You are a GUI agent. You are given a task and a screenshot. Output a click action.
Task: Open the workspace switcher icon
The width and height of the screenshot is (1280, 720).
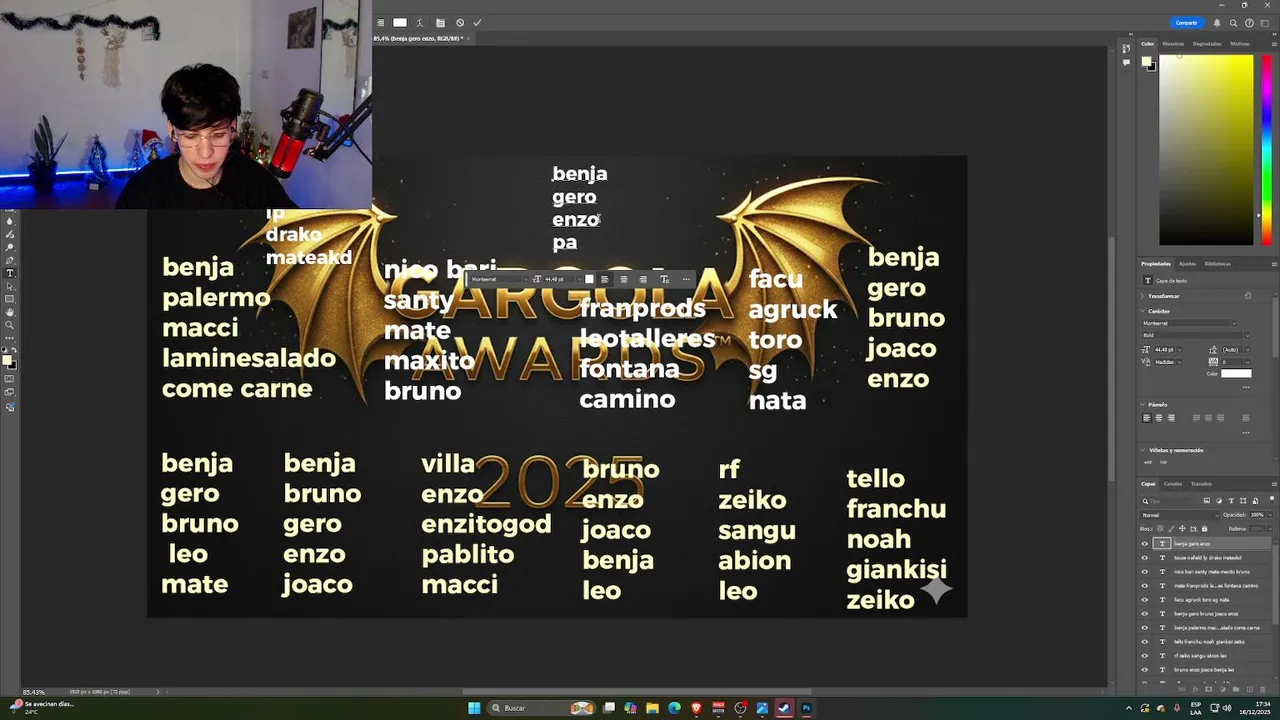1264,23
